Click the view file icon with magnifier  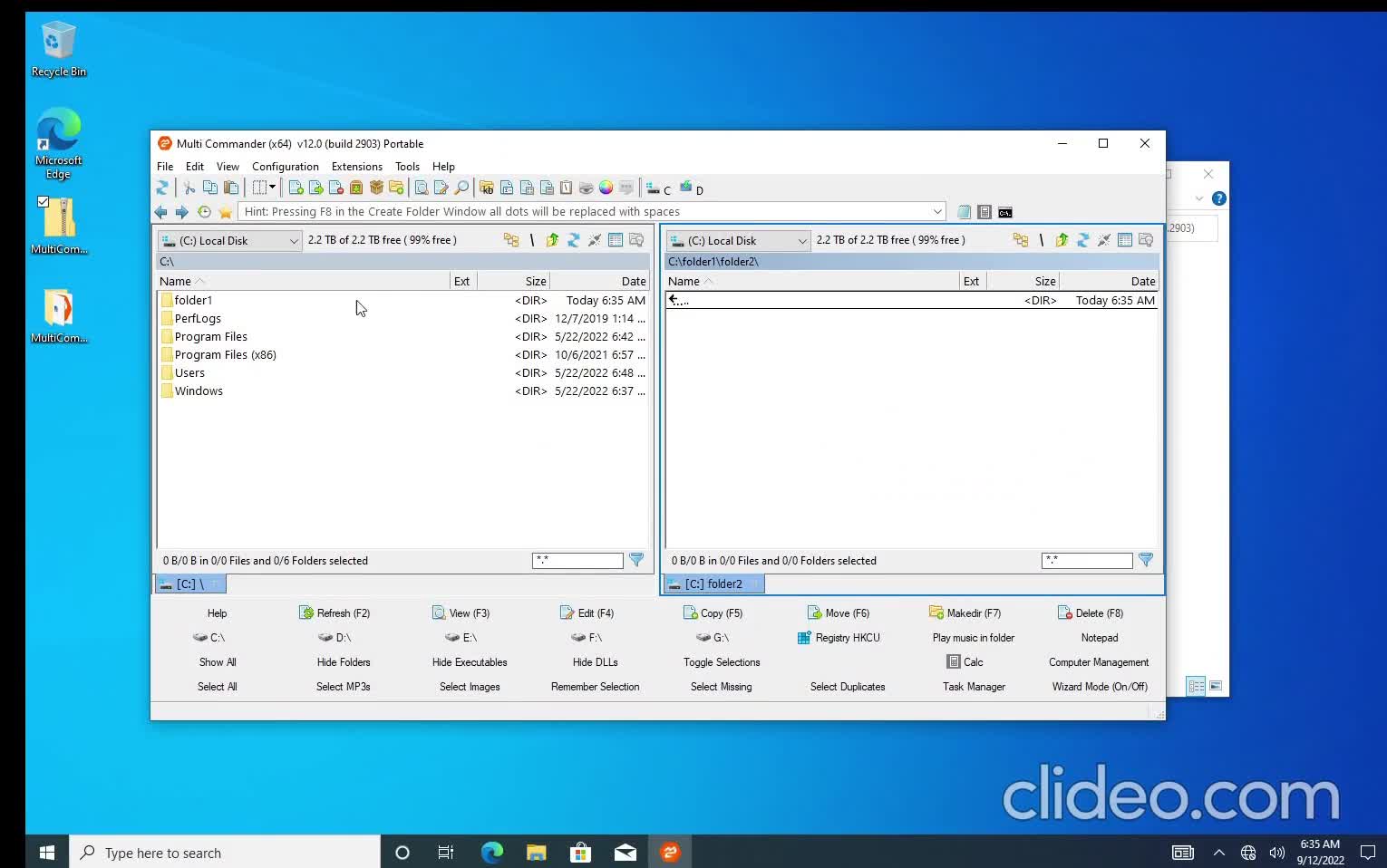point(422,188)
